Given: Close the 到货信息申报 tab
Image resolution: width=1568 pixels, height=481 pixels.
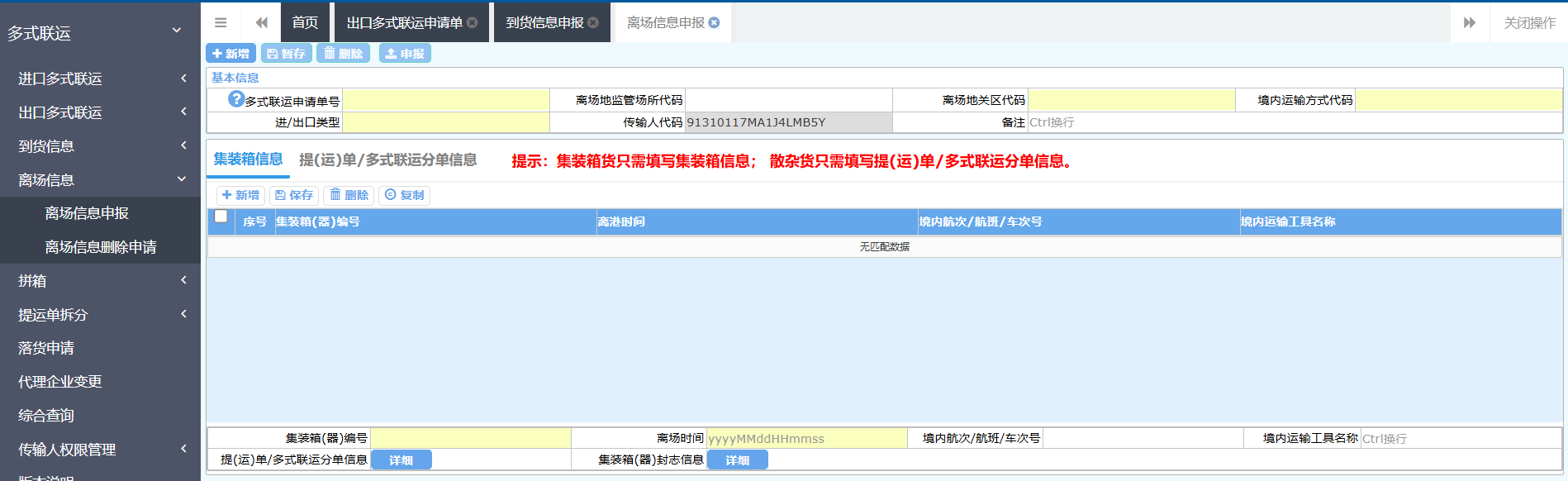Looking at the screenshot, I should point(593,23).
